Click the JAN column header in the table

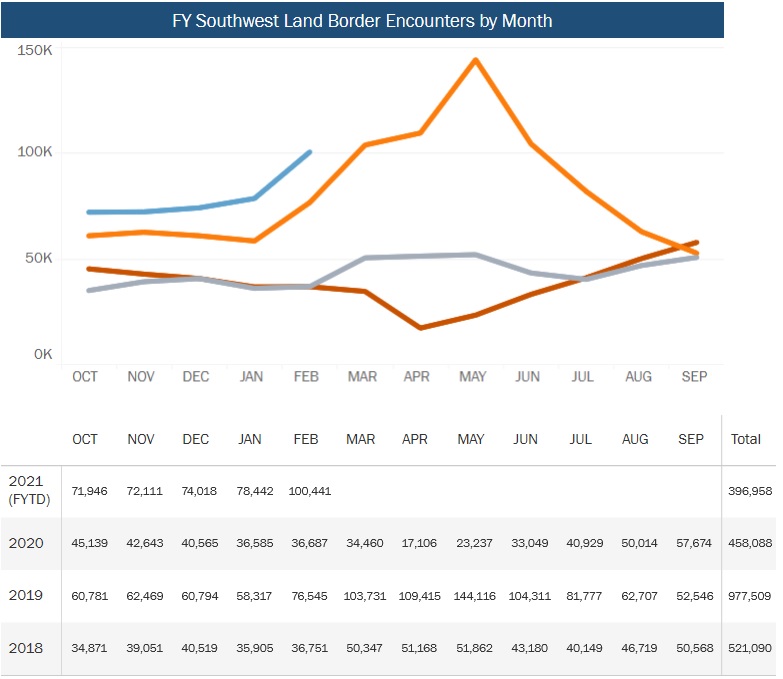coord(251,439)
